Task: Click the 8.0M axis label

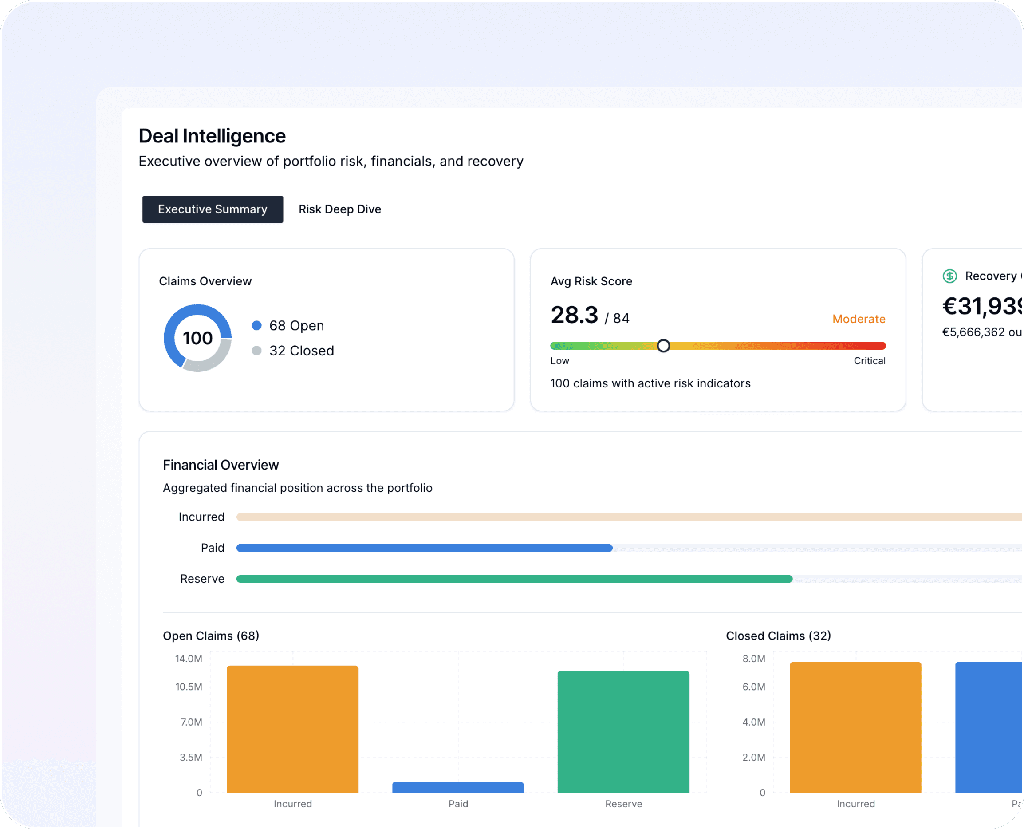Action: pos(754,658)
